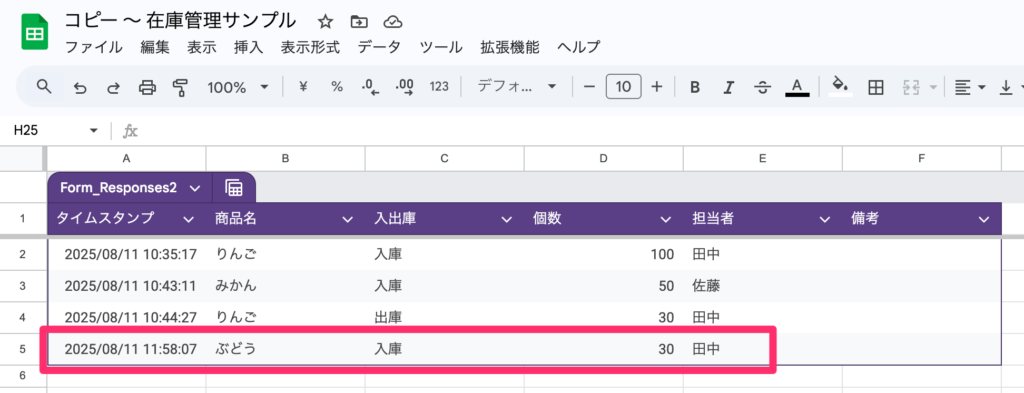
Task: Select cell containing ぶどう
Action: pos(285,350)
